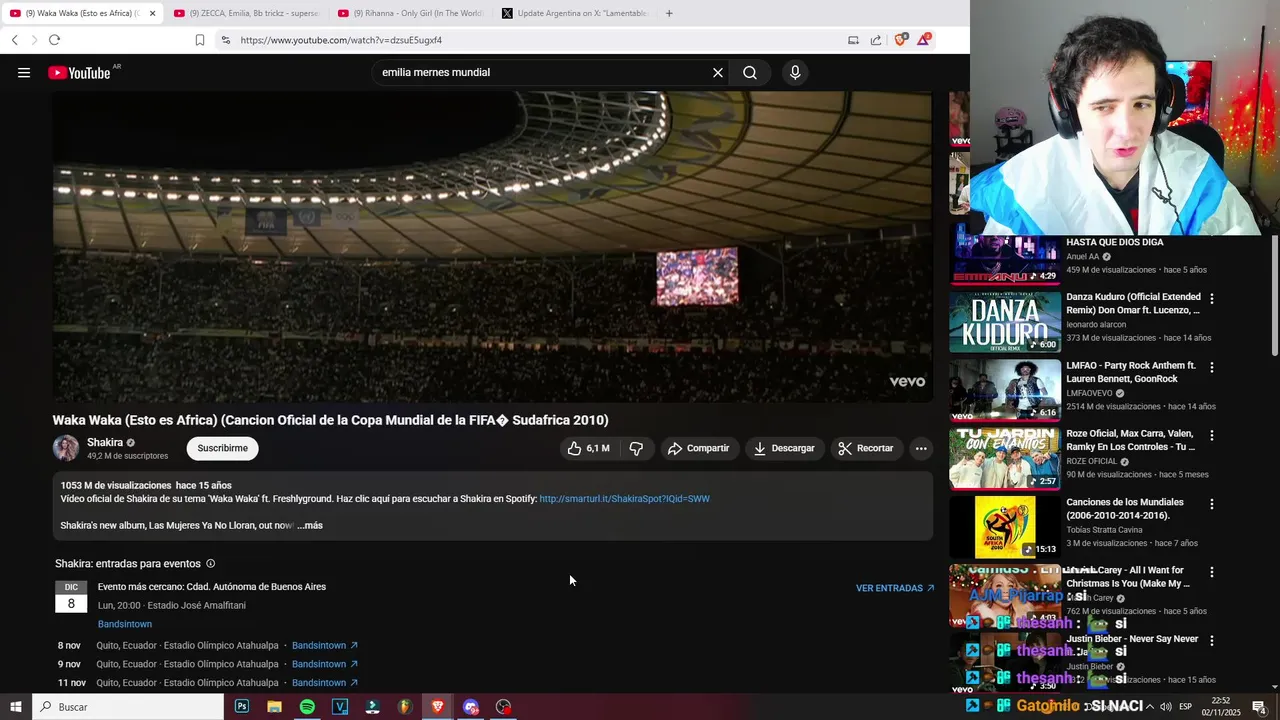
Task: Click the Compartir share button
Action: (x=699, y=448)
